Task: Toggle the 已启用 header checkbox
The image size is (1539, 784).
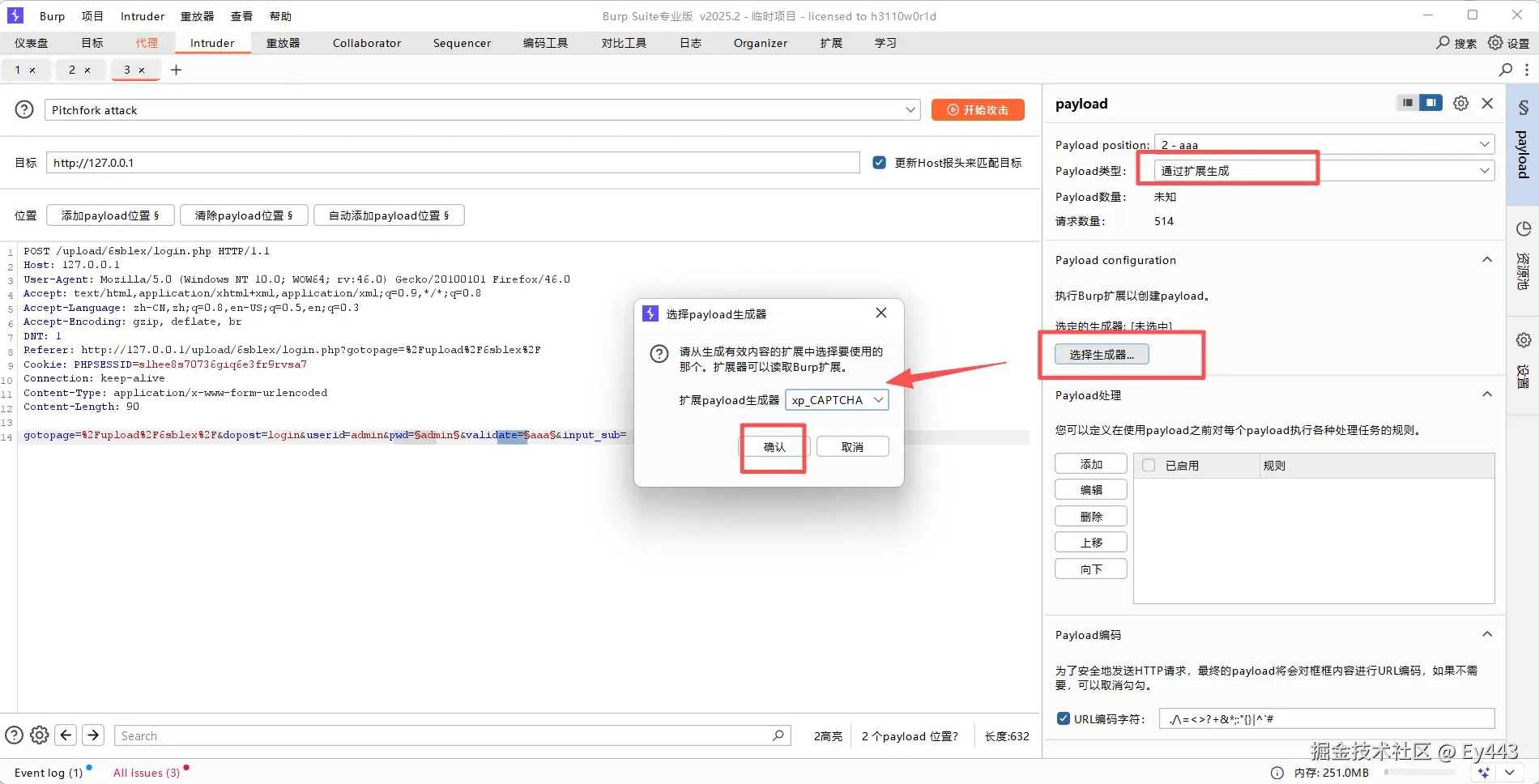Action: pos(1149,465)
